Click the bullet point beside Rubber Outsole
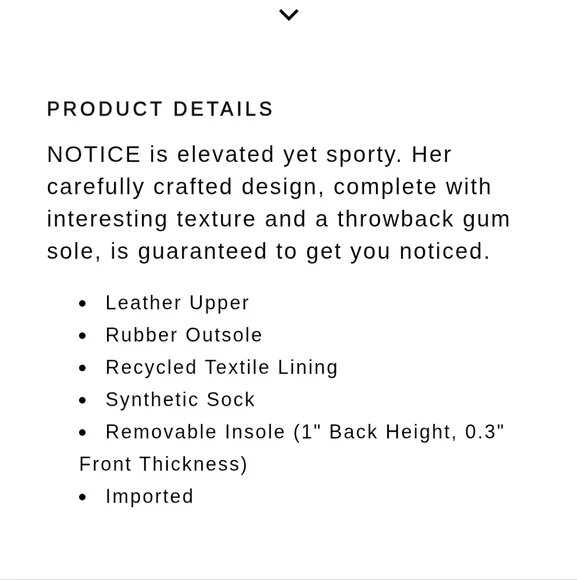This screenshot has height=580, width=577. (82, 336)
